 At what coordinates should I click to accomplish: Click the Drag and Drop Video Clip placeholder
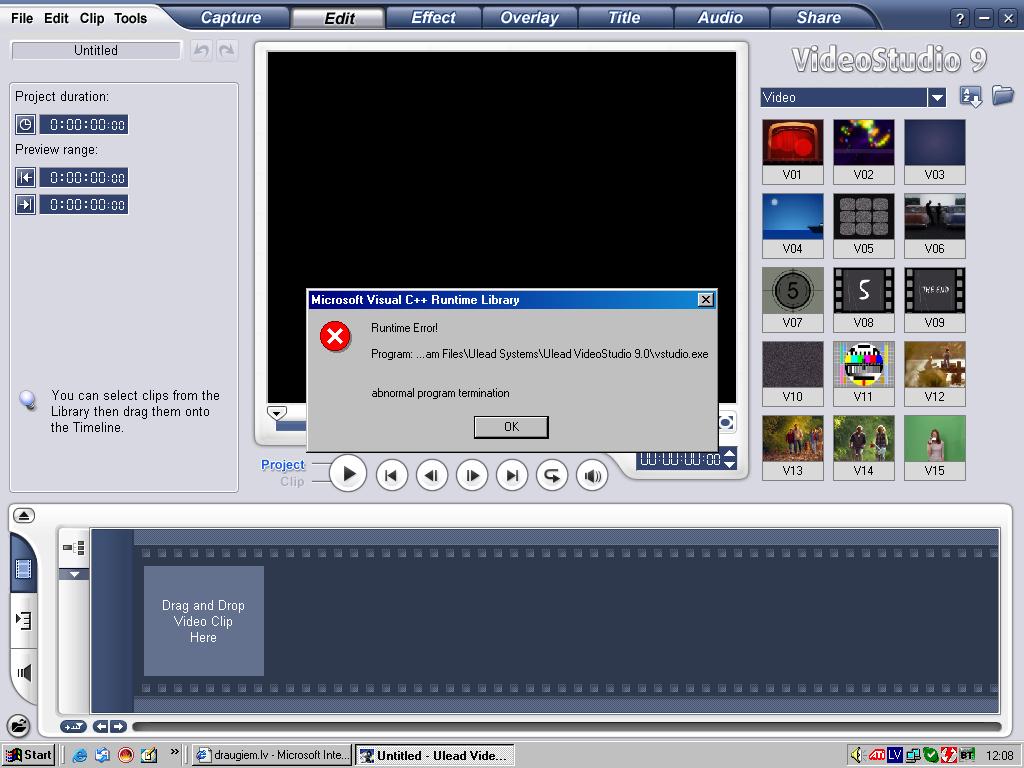(203, 620)
